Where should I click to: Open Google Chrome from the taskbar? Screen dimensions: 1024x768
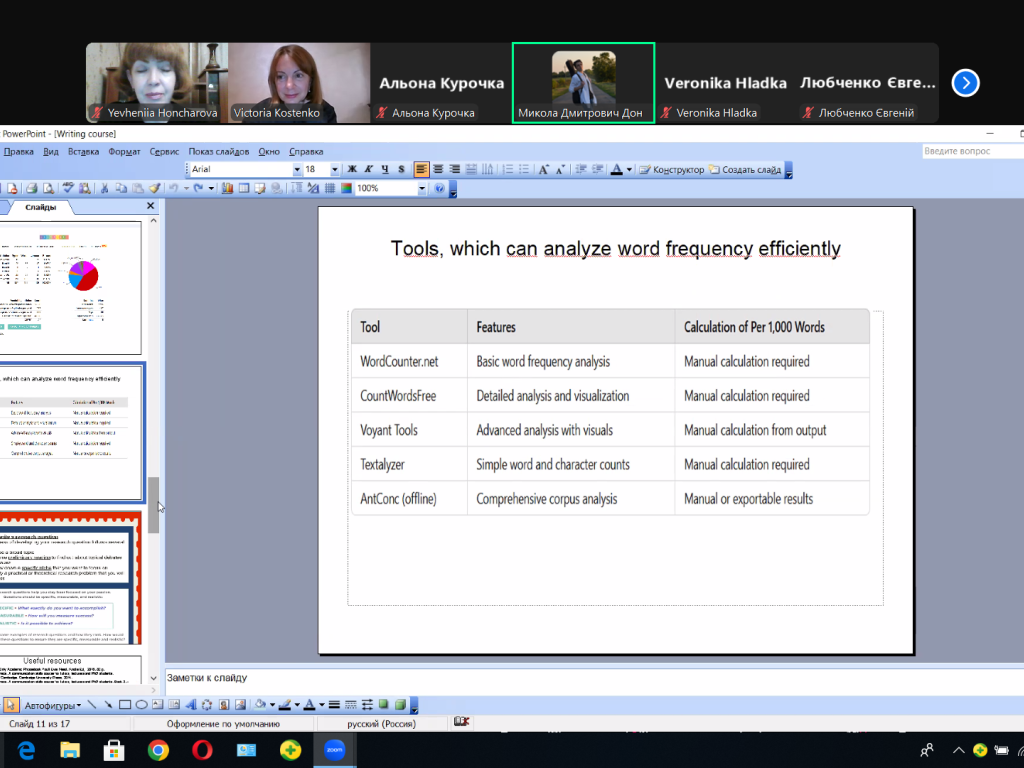click(x=158, y=750)
